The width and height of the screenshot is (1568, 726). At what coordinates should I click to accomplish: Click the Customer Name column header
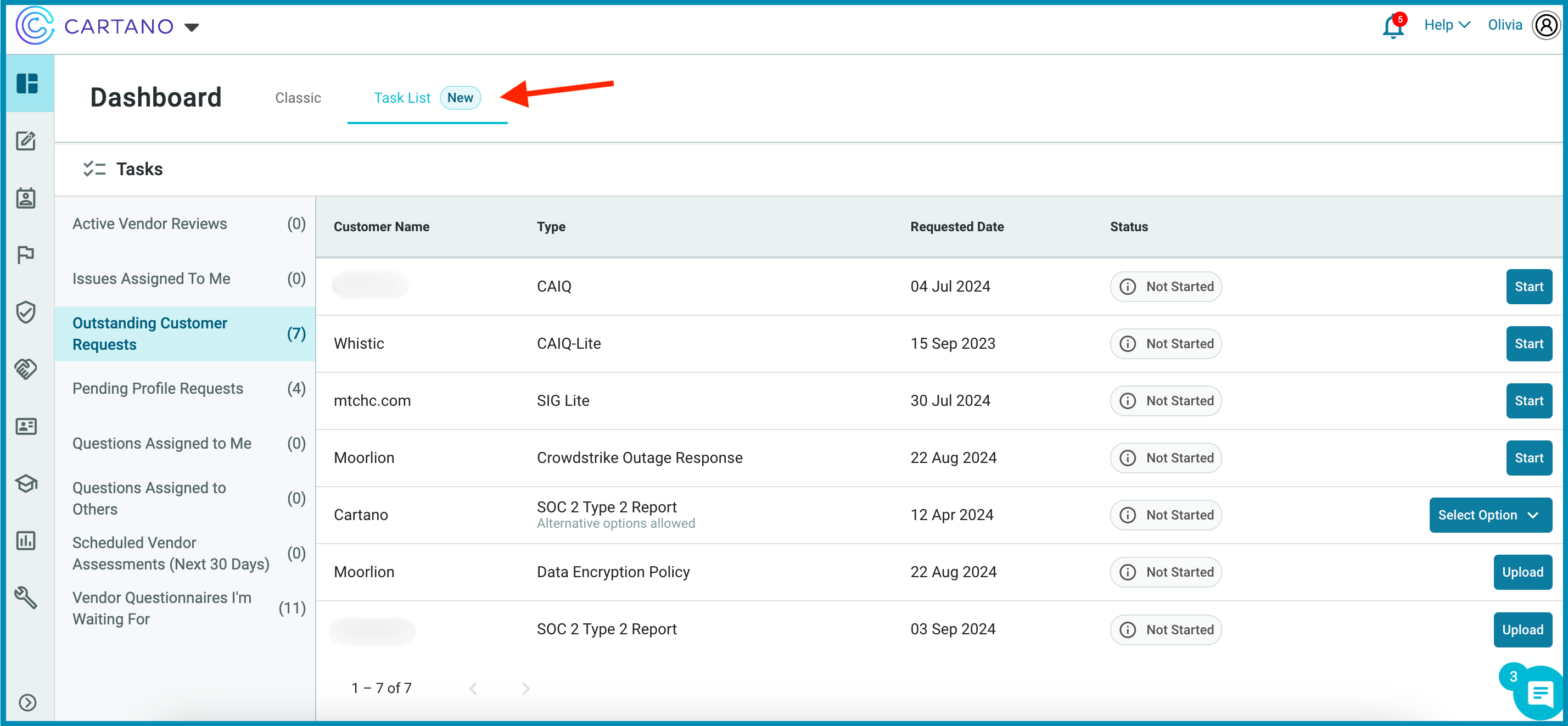382,227
